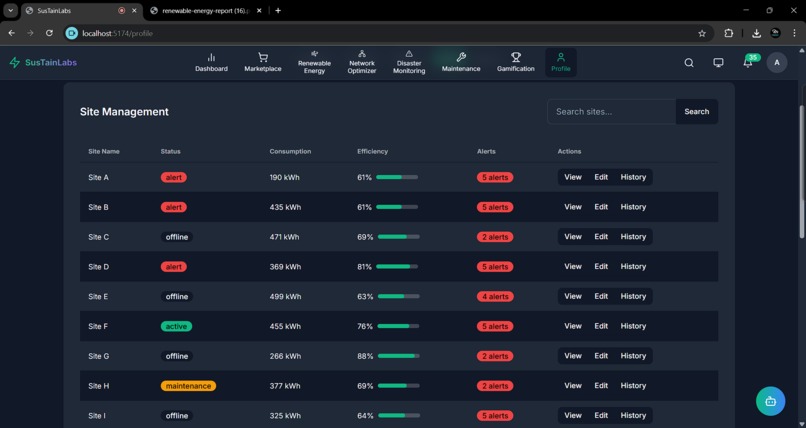Open the Gamification page
Image resolution: width=806 pixels, height=428 pixels.
[516, 62]
